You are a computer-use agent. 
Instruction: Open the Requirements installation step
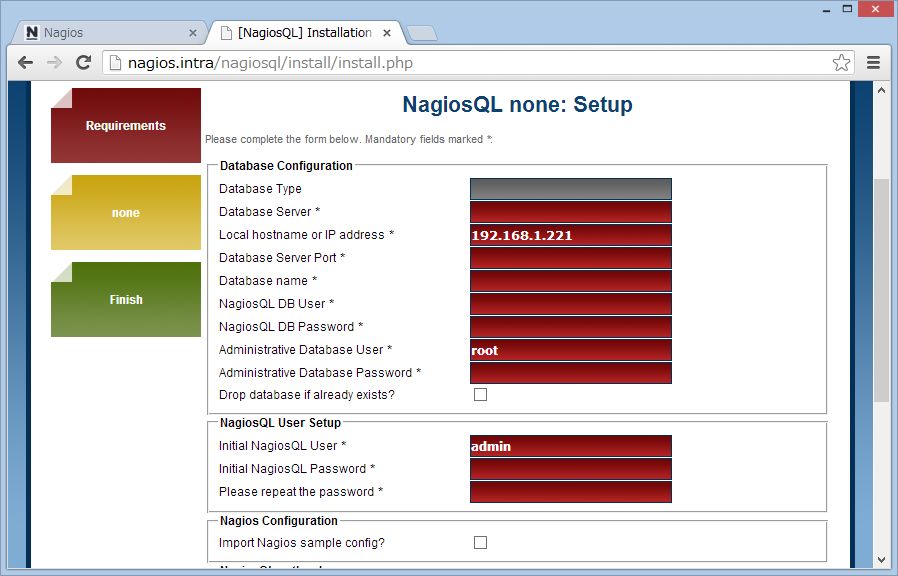pos(126,125)
